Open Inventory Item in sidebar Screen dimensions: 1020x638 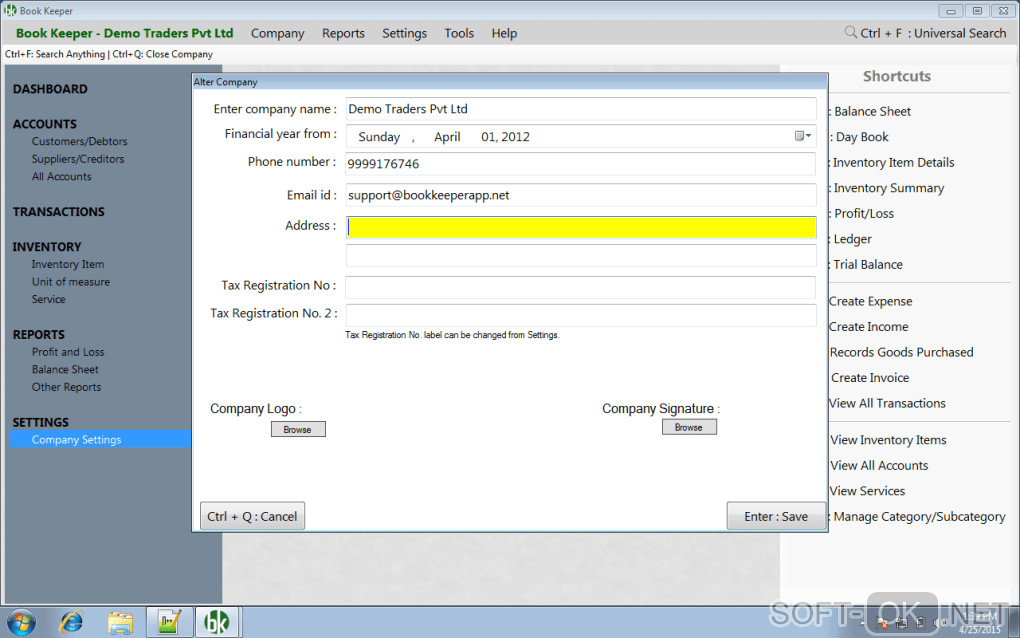pos(68,264)
